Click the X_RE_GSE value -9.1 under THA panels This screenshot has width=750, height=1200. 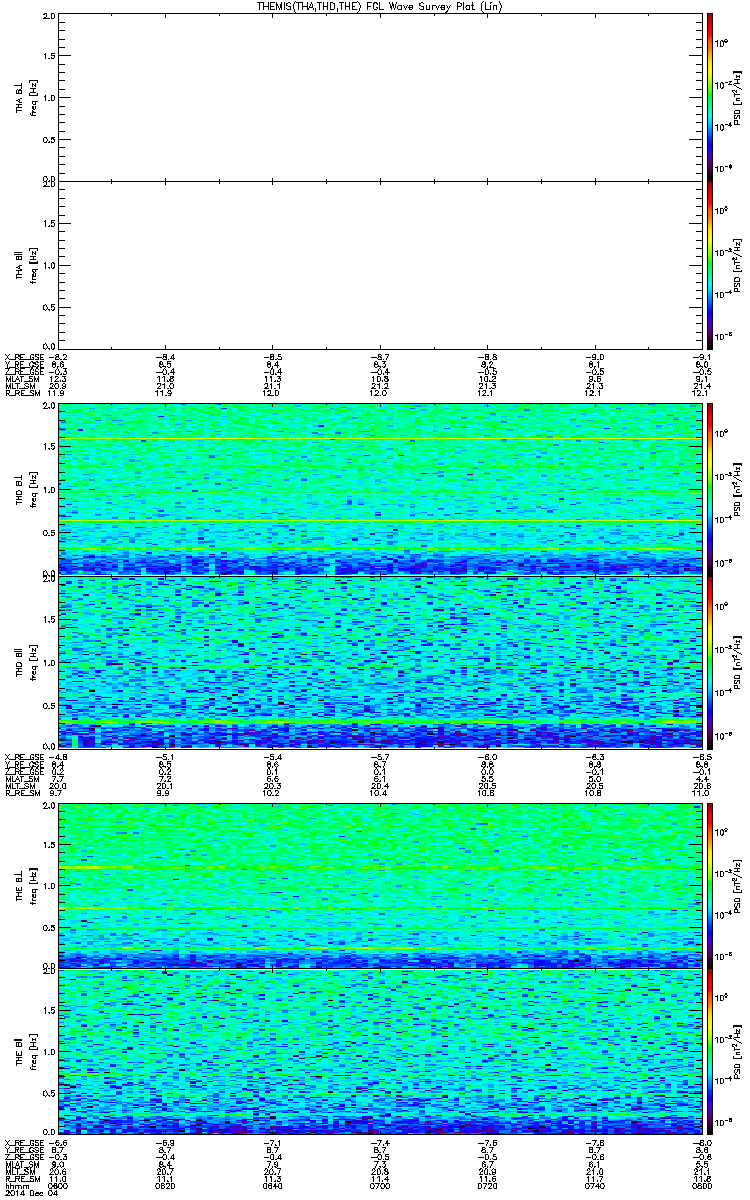(701, 355)
